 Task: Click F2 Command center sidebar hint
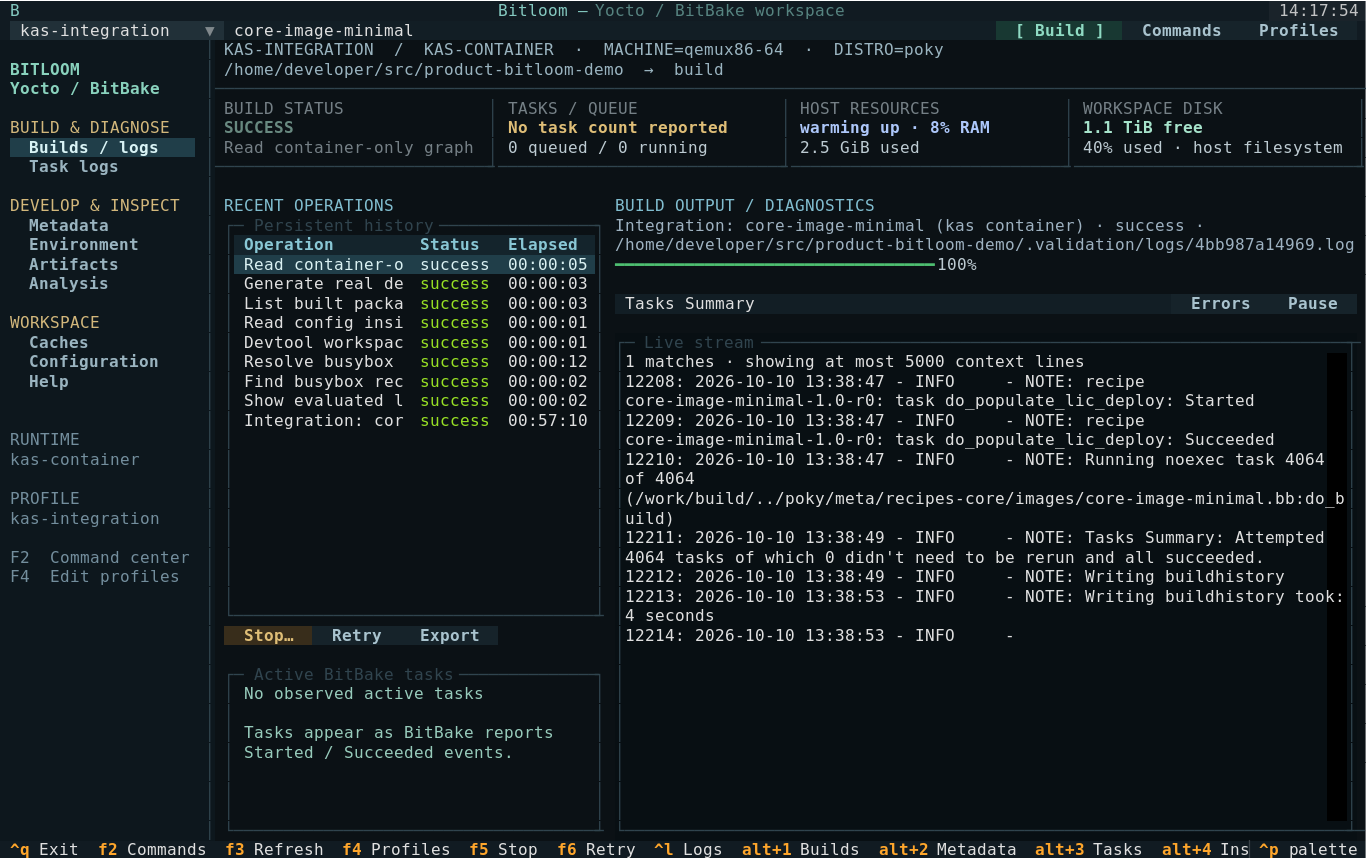tap(99, 558)
